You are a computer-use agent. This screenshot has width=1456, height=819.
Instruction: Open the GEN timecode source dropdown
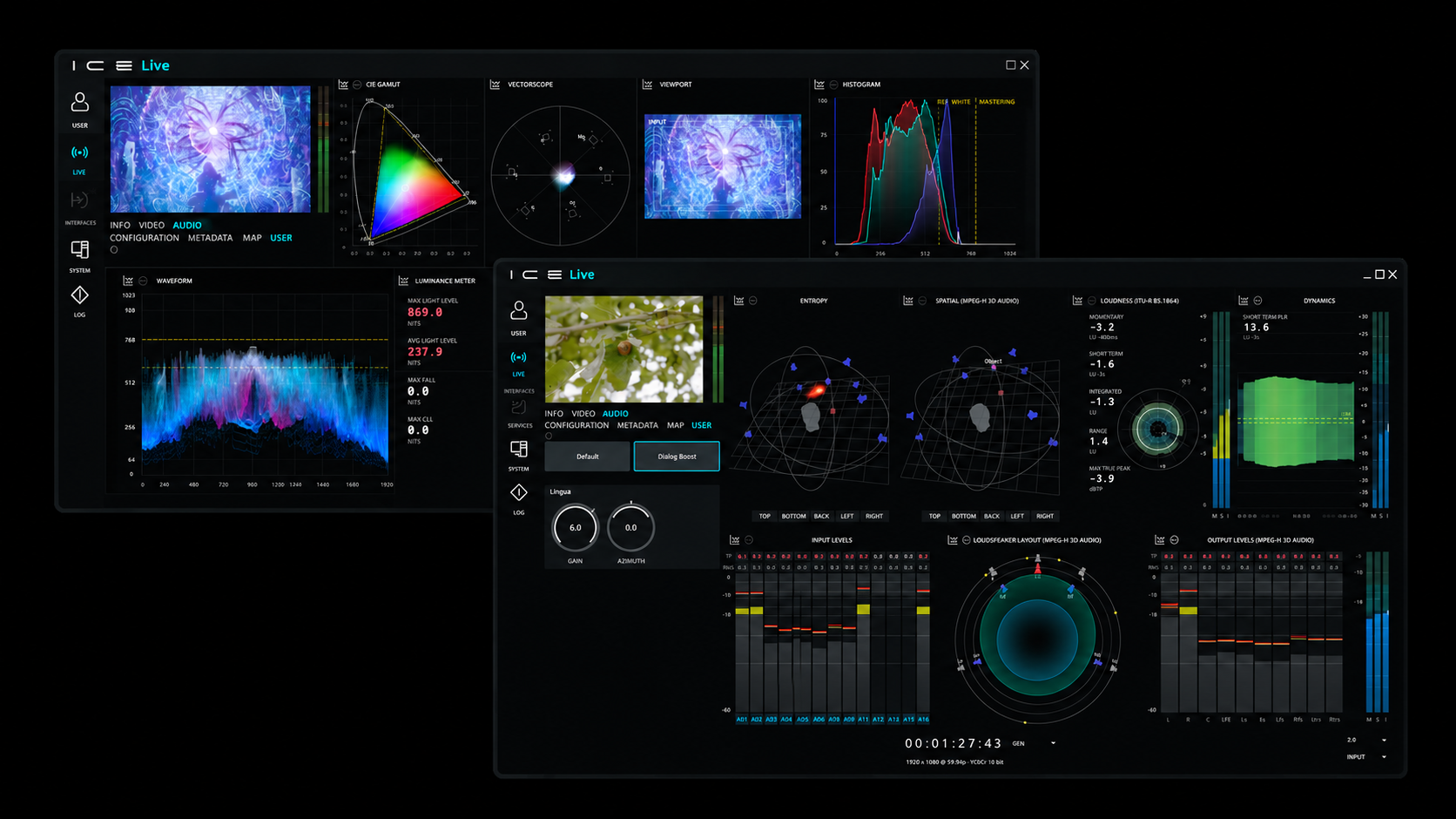(x=1053, y=743)
